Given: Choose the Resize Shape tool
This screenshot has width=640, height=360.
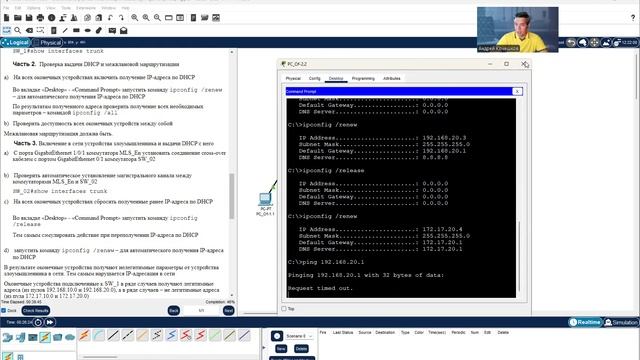Looking at the screenshot, I should pos(40,31).
